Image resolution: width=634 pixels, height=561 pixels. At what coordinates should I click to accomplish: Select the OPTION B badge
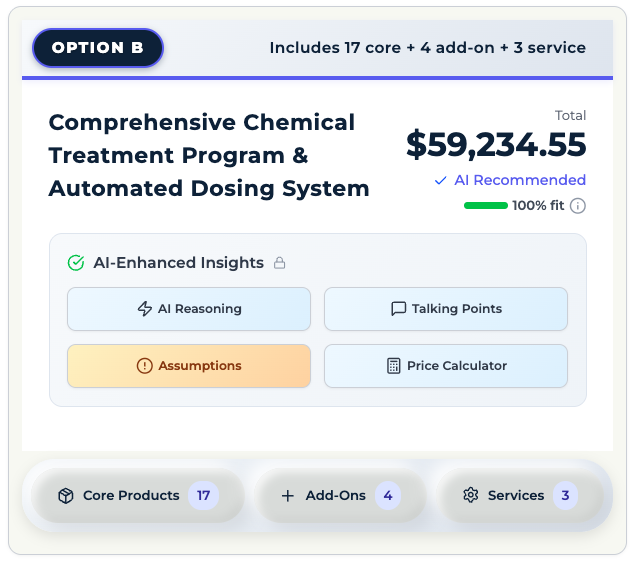98,48
